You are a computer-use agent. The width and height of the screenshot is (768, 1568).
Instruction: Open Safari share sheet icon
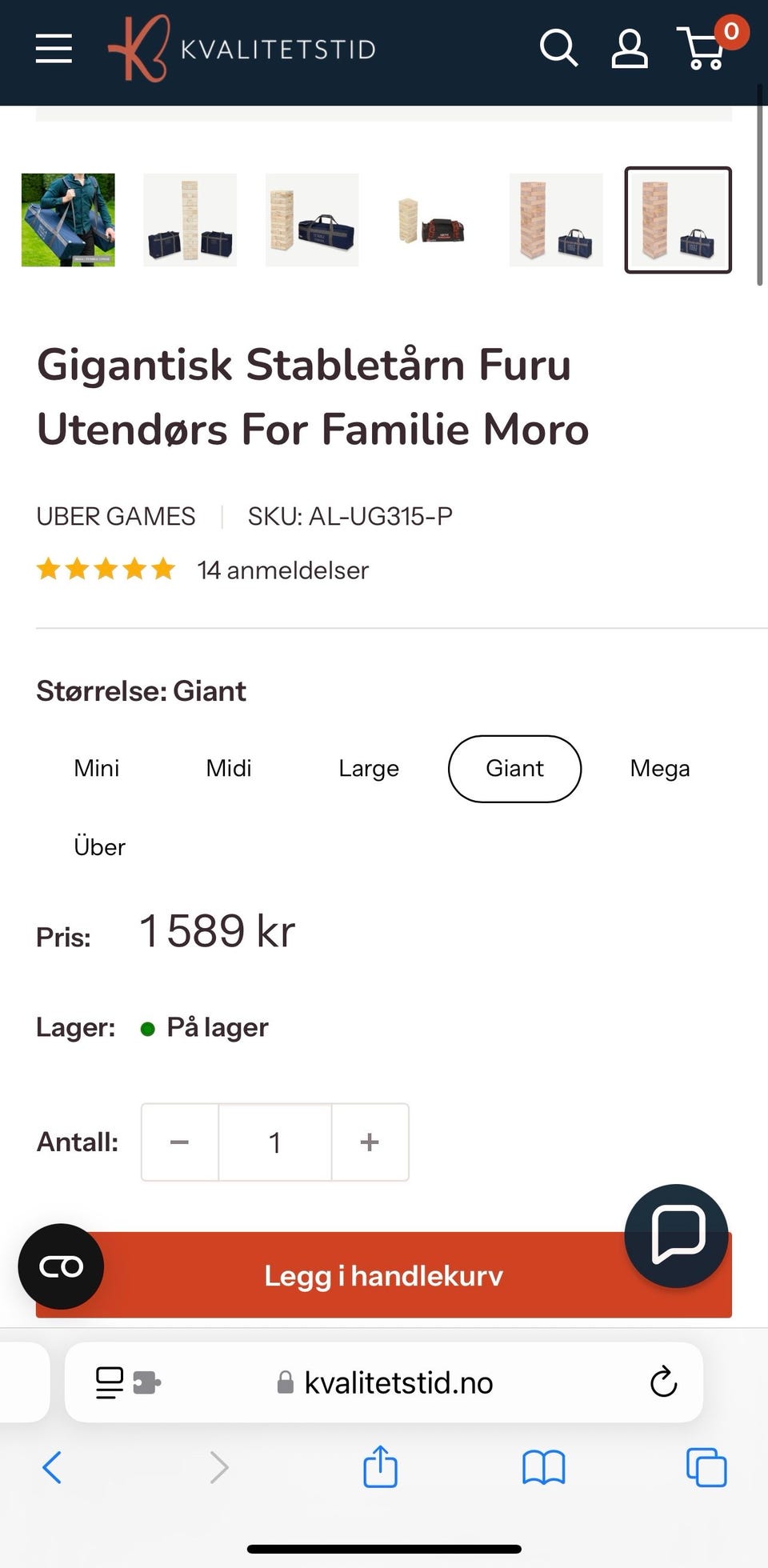pos(380,1466)
